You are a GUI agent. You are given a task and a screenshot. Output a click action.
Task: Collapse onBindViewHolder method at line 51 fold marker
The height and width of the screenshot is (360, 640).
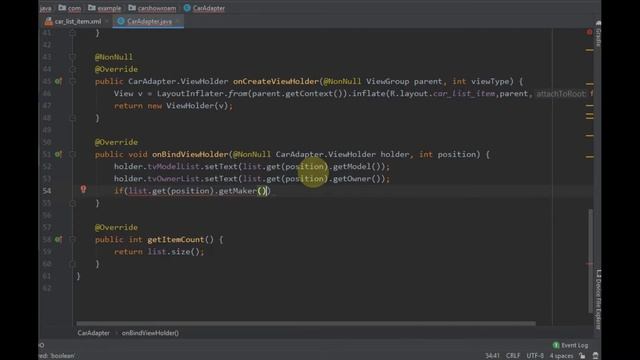(73, 154)
